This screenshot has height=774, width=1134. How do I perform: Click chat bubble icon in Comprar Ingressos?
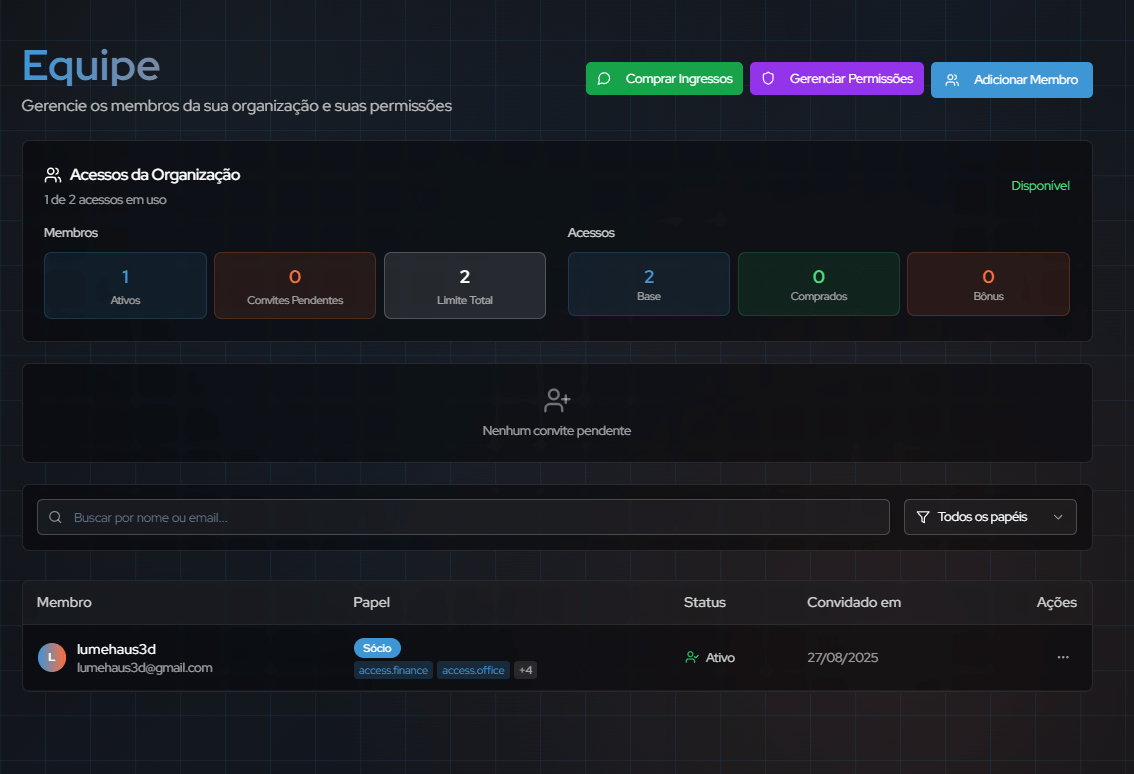[x=604, y=79]
